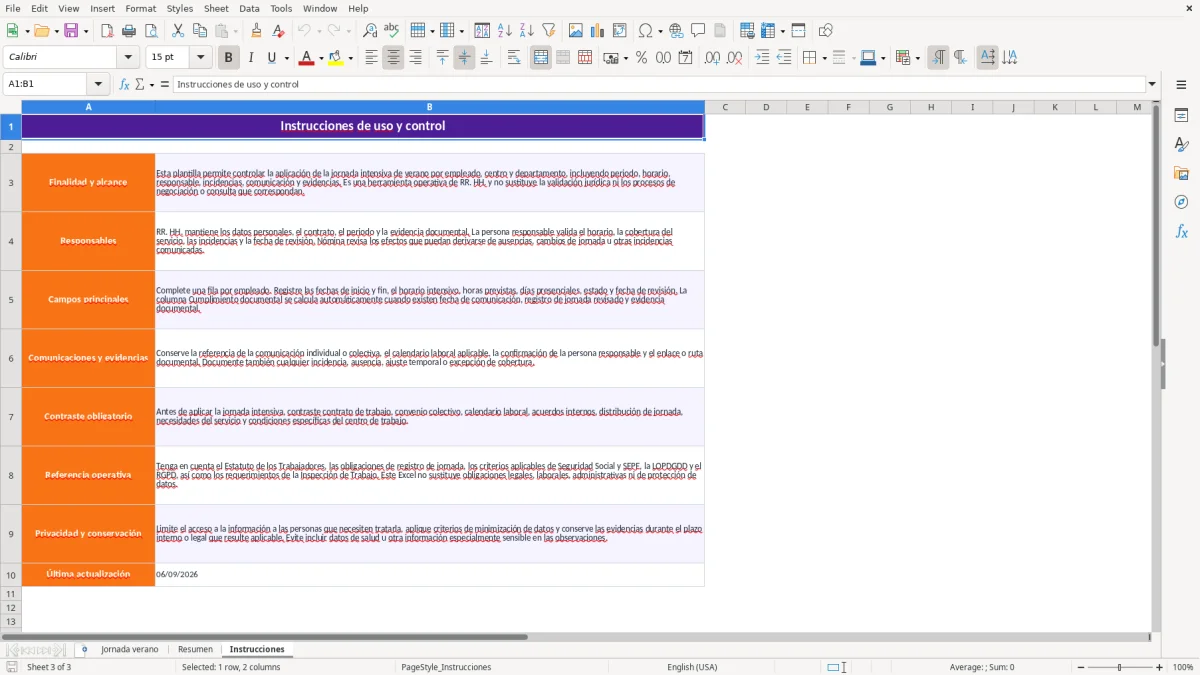This screenshot has width=1200, height=675.
Task: Open the Name Box dropdown arrow
Action: tap(98, 84)
